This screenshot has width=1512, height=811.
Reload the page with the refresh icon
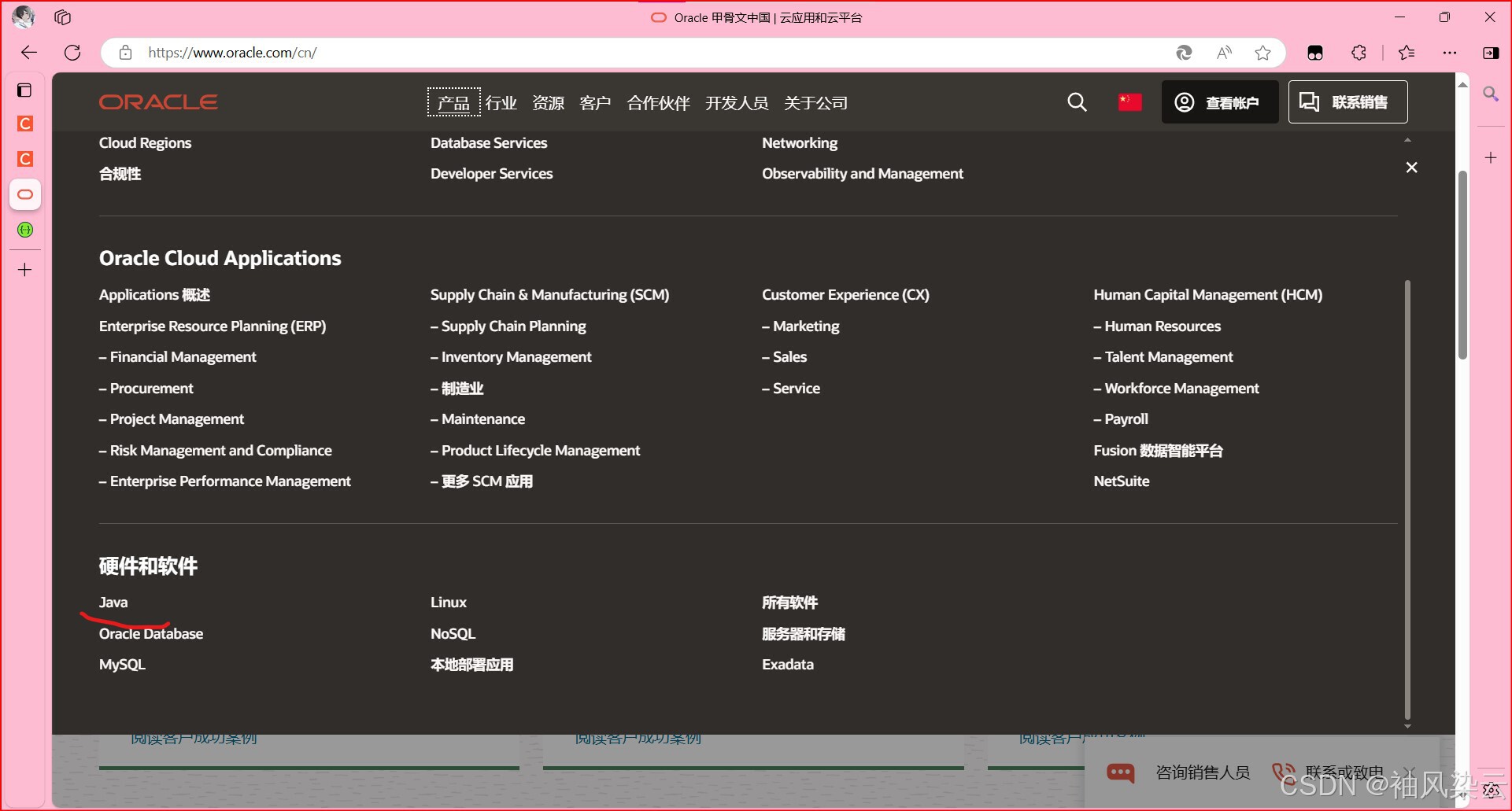point(72,53)
